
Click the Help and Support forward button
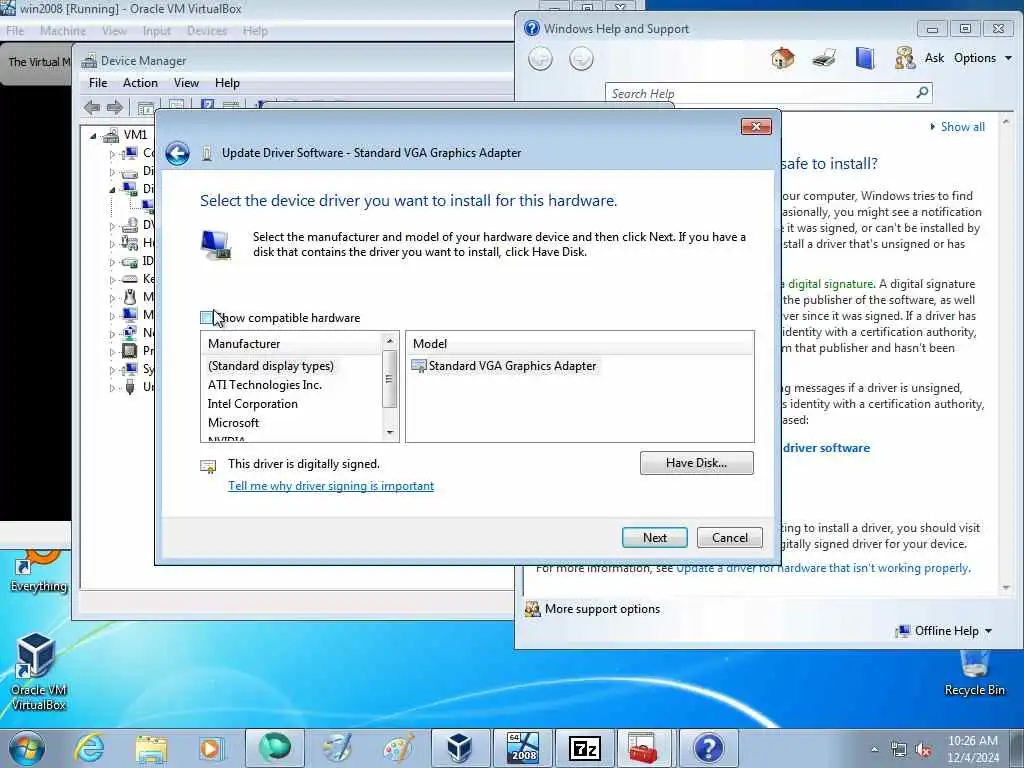coord(581,59)
